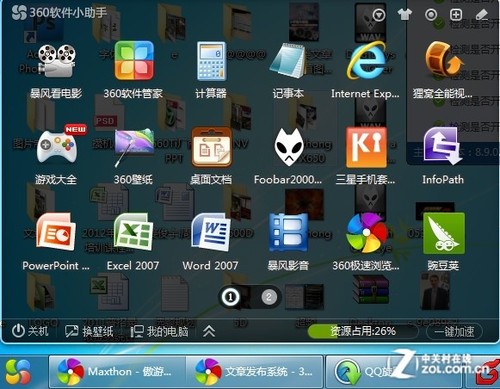
Task: Switch to Maxthon 傲游 taskbar window
Action: pyautogui.click(x=117, y=372)
